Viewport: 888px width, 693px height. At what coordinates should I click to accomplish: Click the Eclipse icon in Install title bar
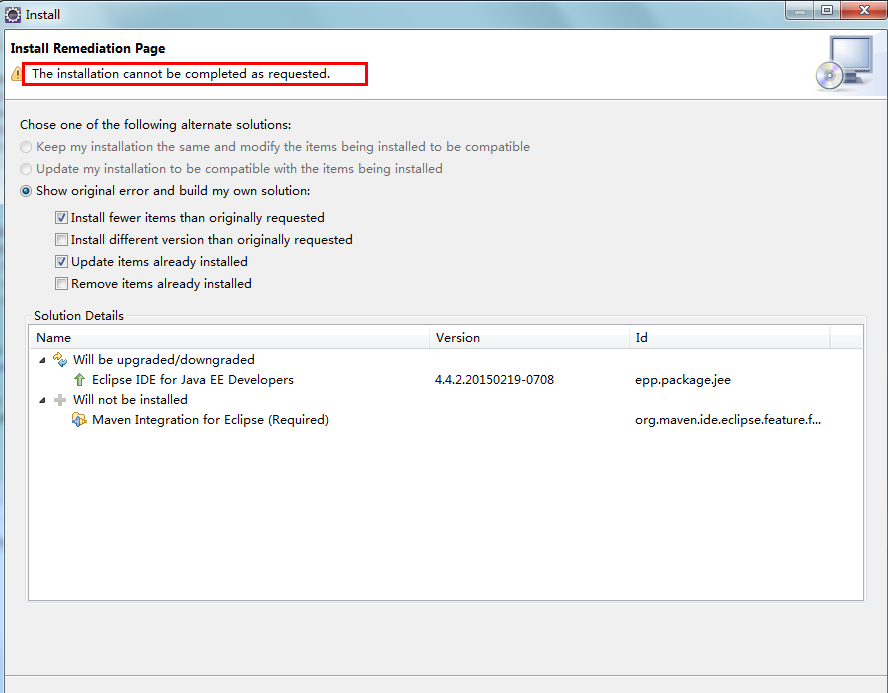coord(12,15)
